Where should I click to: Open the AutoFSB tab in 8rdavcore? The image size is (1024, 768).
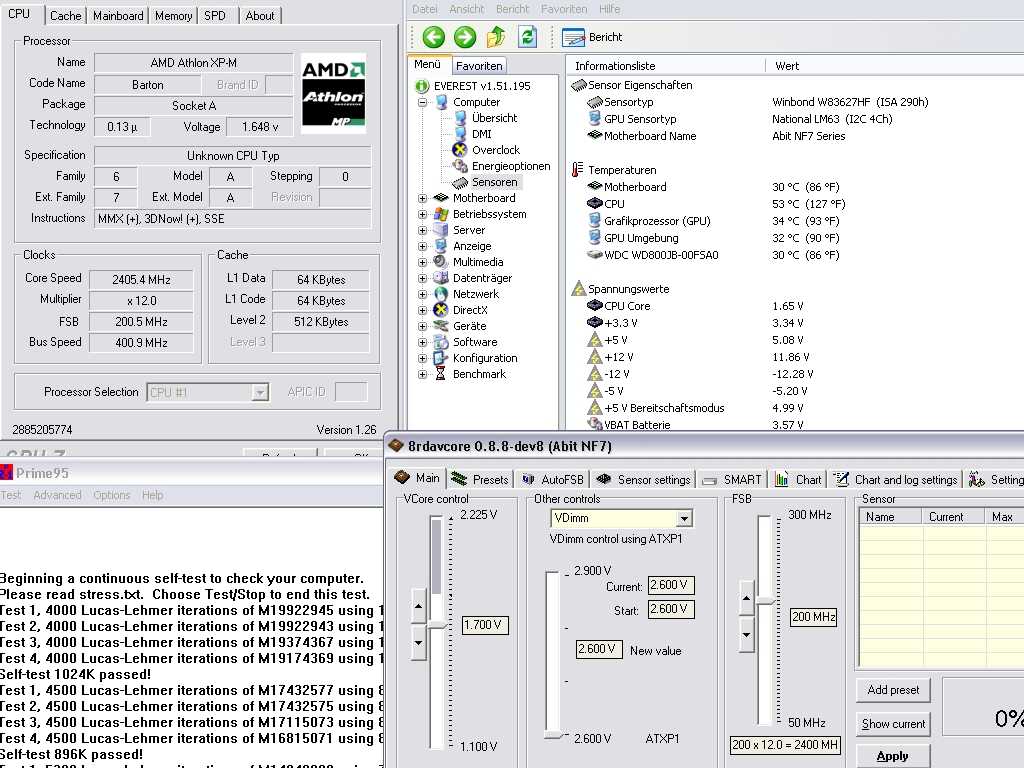click(552, 479)
